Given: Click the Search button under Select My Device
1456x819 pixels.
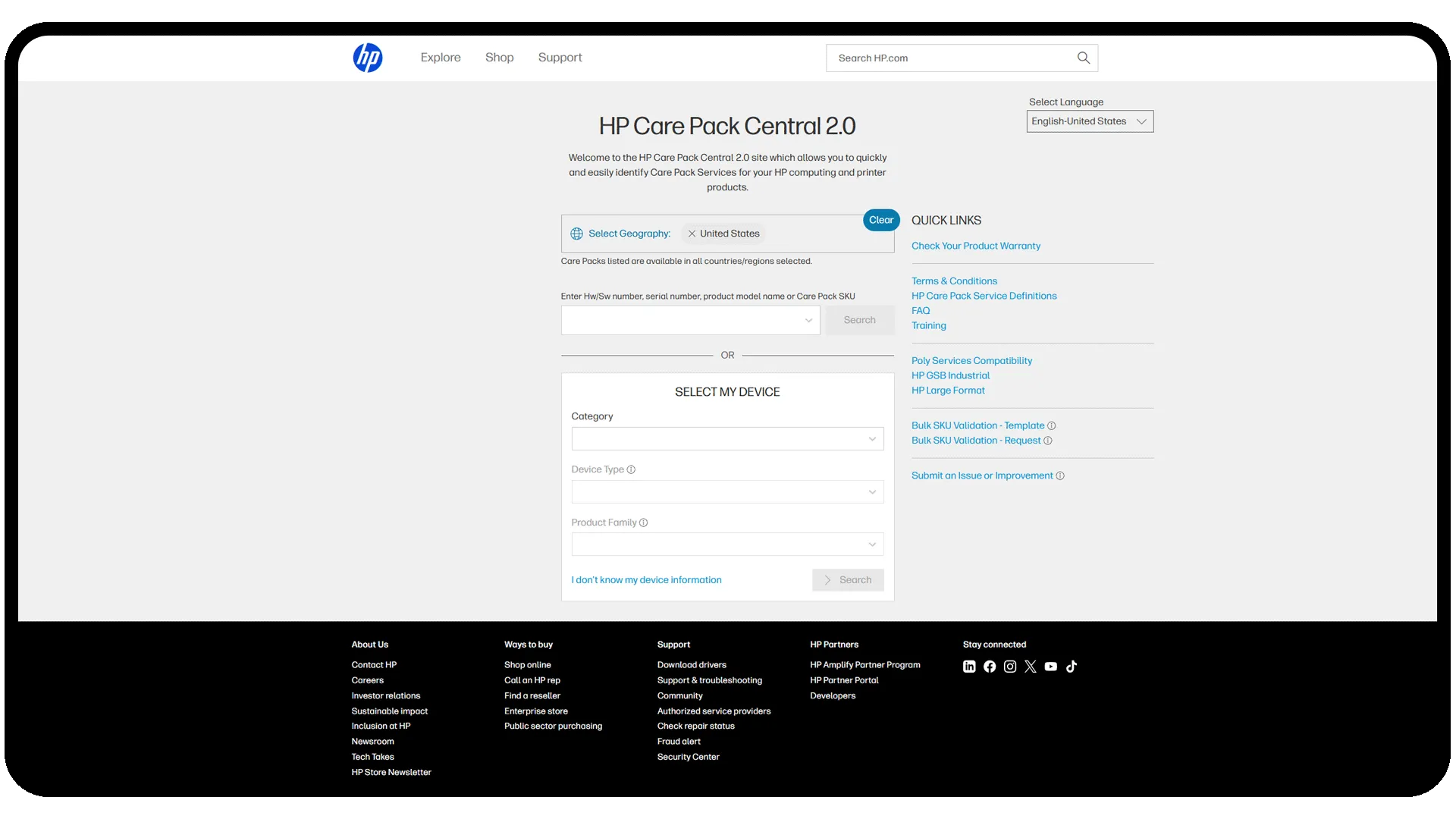Looking at the screenshot, I should (848, 580).
